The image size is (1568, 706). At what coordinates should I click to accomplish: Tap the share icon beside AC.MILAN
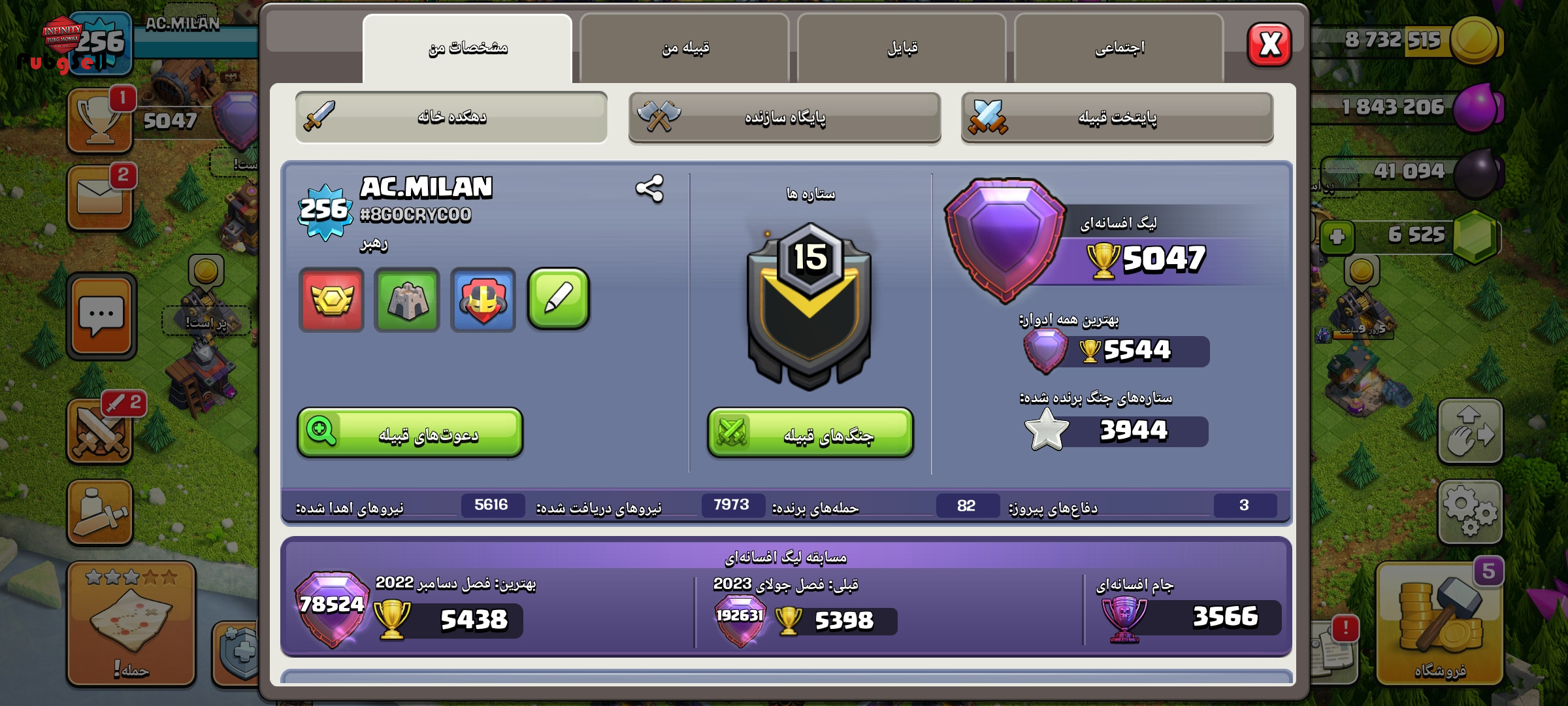click(x=649, y=189)
